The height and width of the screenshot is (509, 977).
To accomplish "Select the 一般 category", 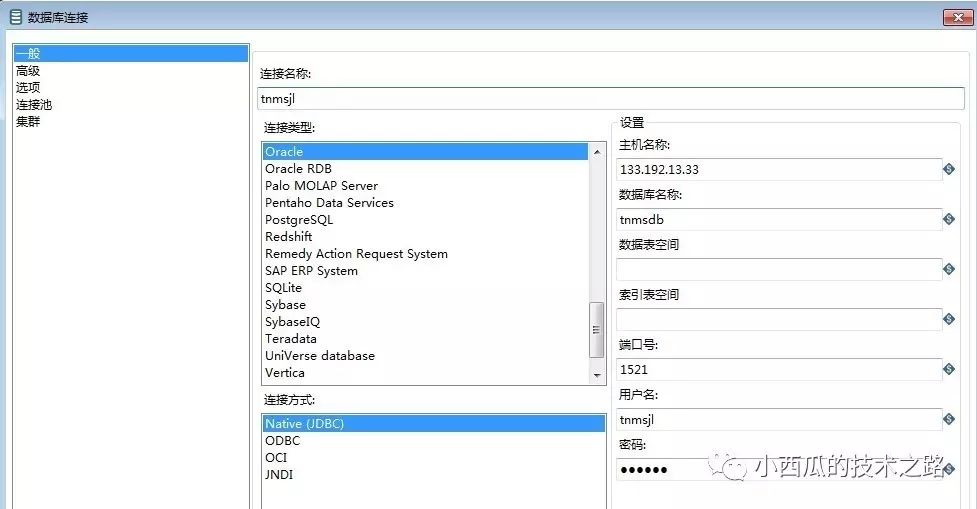I will point(131,54).
